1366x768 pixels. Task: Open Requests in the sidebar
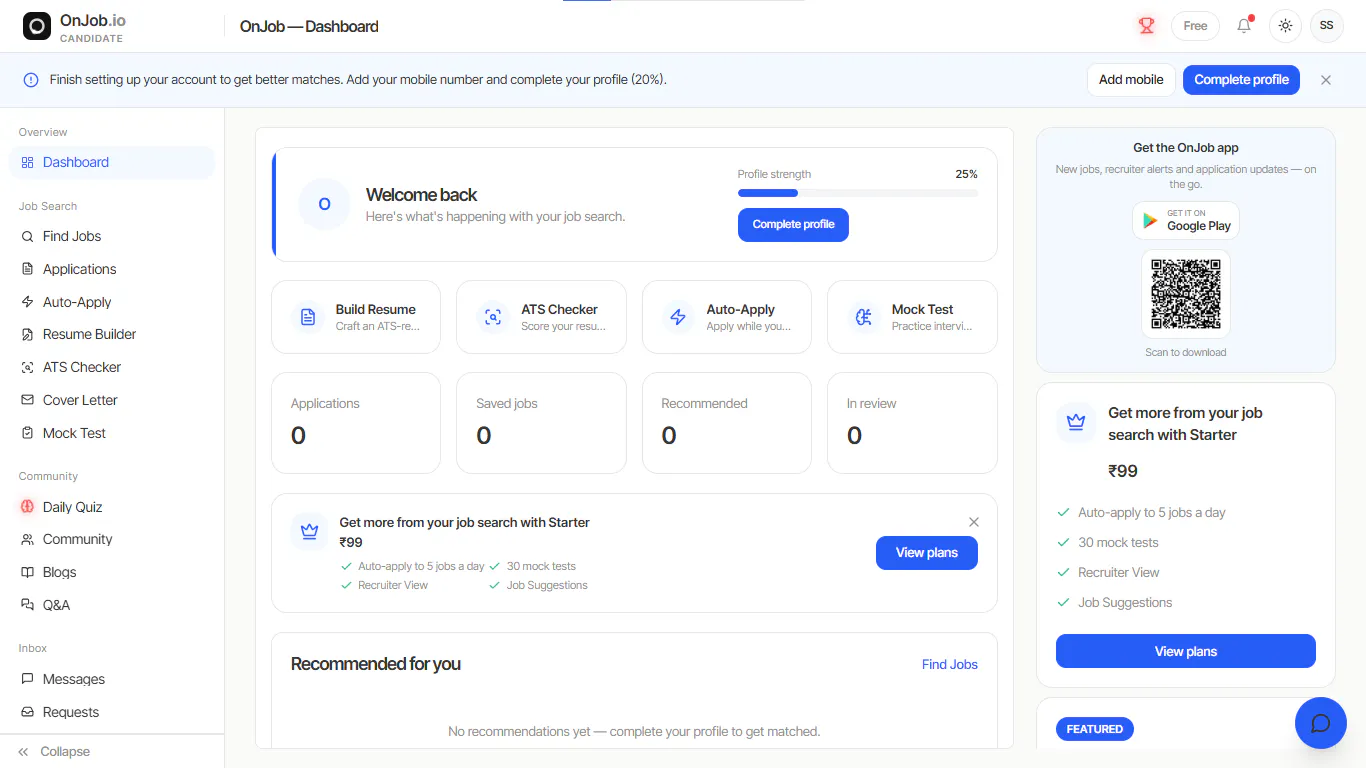click(x=112, y=712)
